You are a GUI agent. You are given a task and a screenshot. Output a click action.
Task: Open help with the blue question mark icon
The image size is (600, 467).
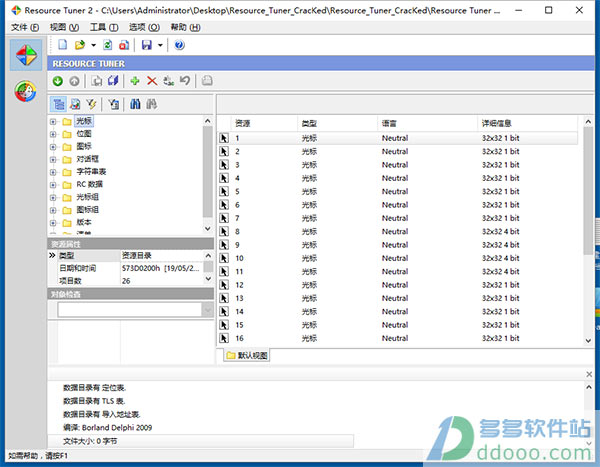(x=179, y=45)
